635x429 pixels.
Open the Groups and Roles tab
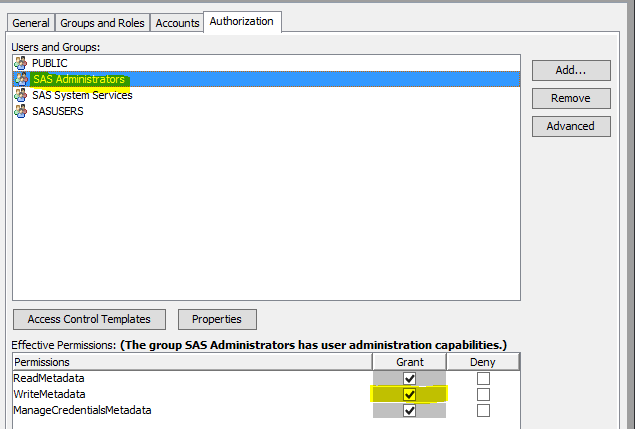pyautogui.click(x=102, y=23)
